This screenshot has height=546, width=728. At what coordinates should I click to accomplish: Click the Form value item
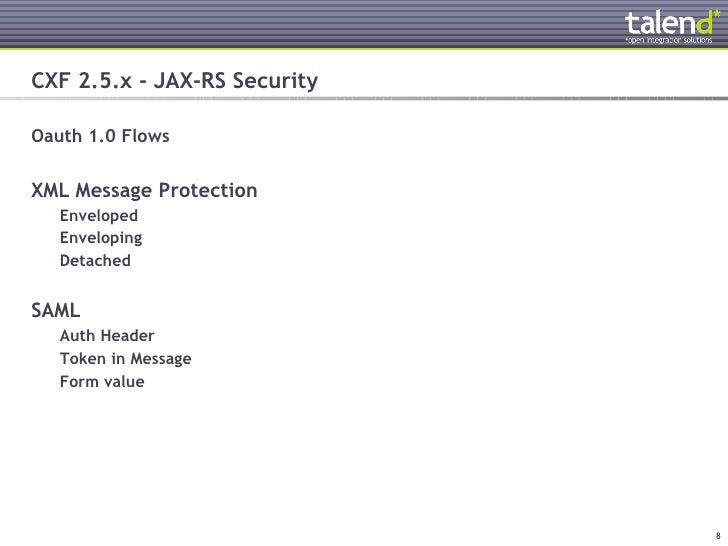click(x=102, y=382)
